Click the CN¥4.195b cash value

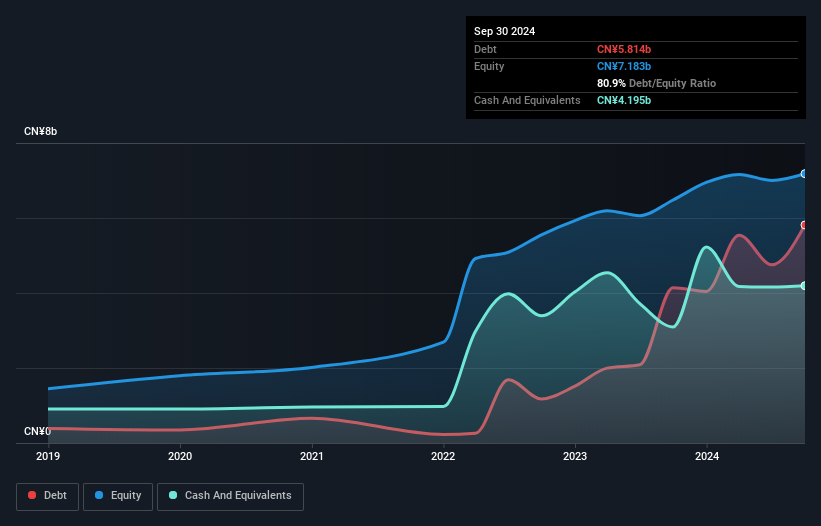click(x=624, y=100)
